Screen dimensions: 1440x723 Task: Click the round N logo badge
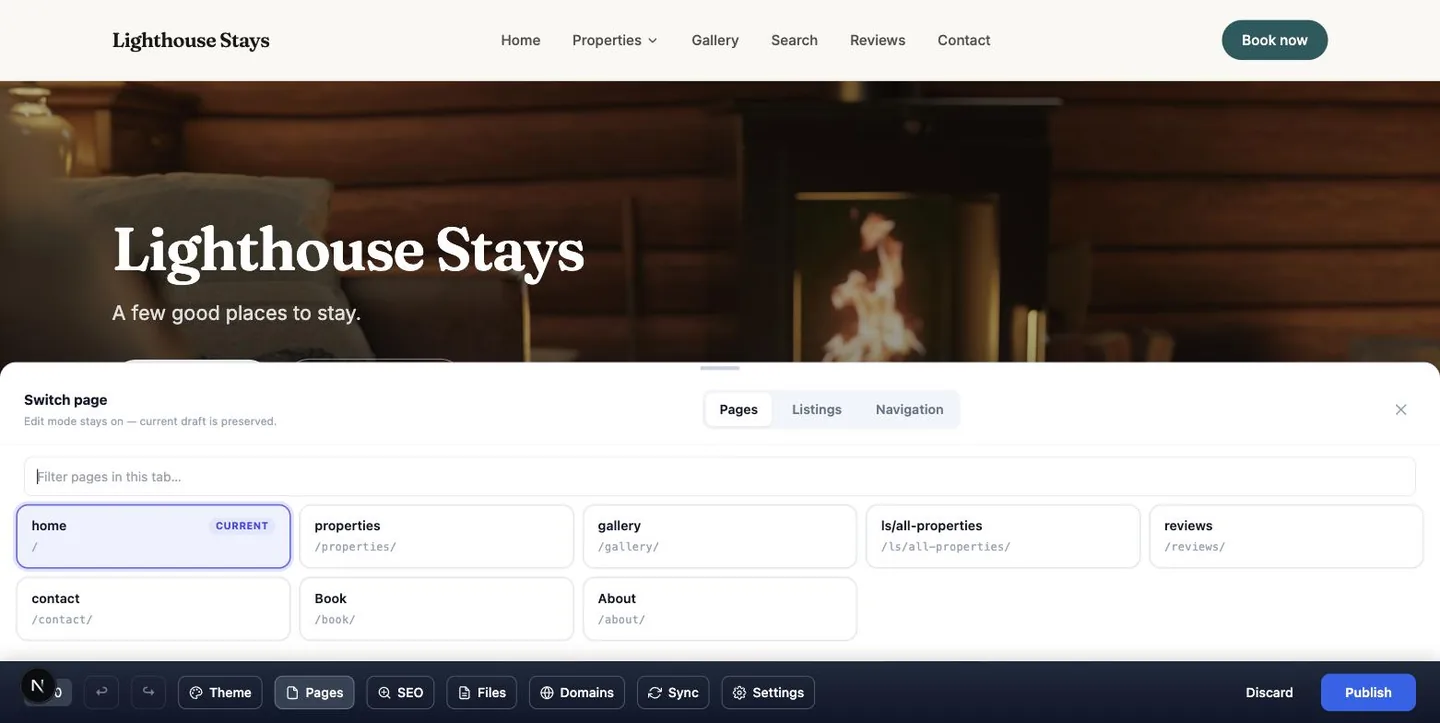[38, 685]
